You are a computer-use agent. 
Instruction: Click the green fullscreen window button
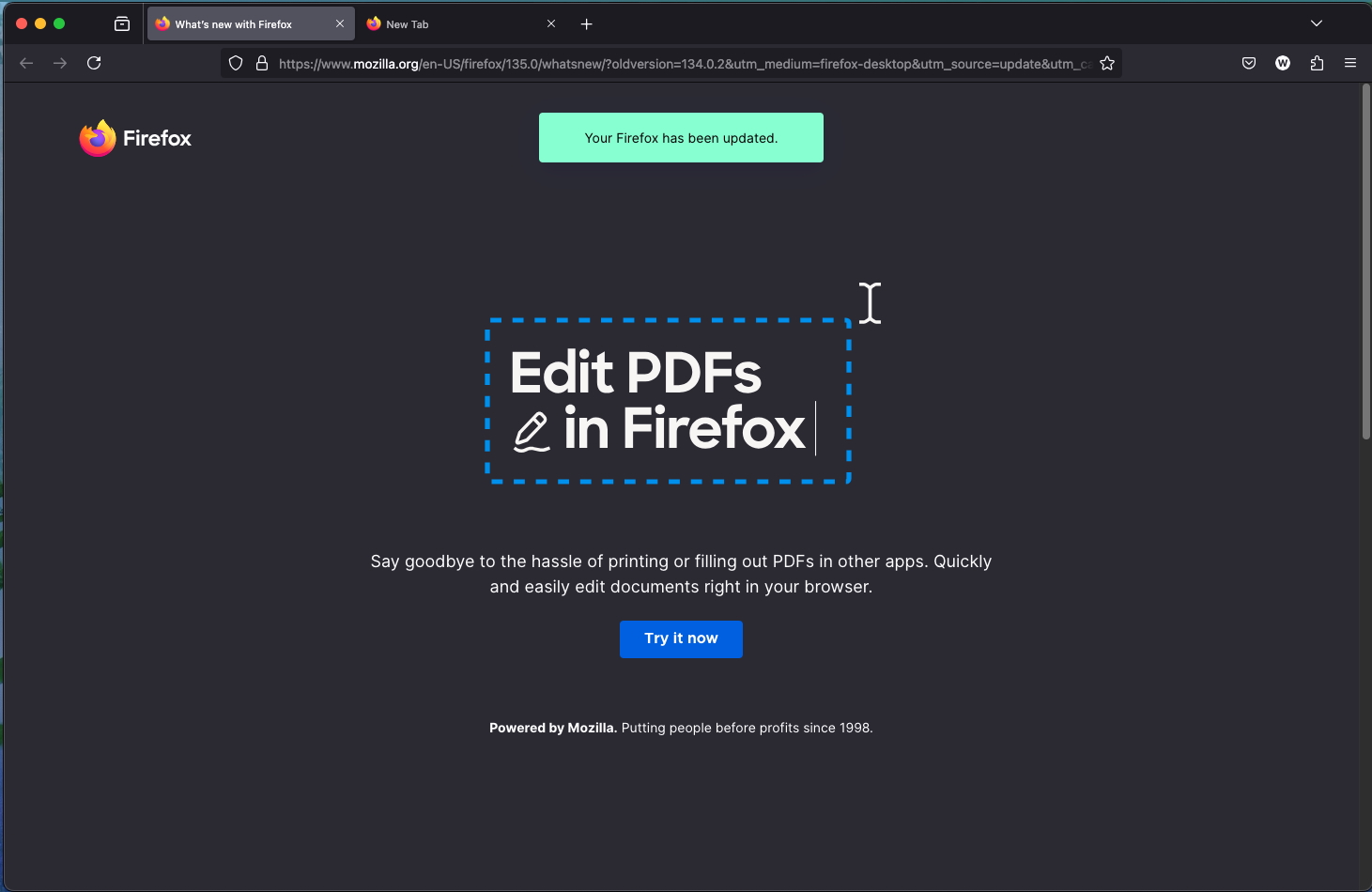tap(59, 23)
